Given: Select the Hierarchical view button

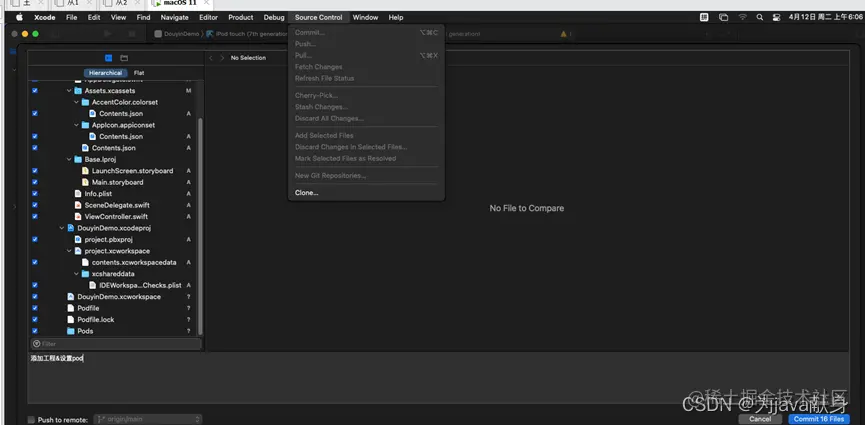Looking at the screenshot, I should (x=105, y=73).
